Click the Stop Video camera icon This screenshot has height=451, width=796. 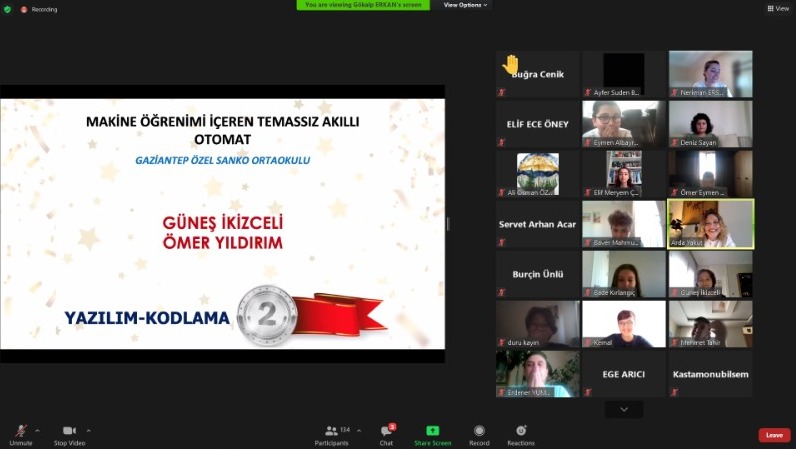point(69,431)
